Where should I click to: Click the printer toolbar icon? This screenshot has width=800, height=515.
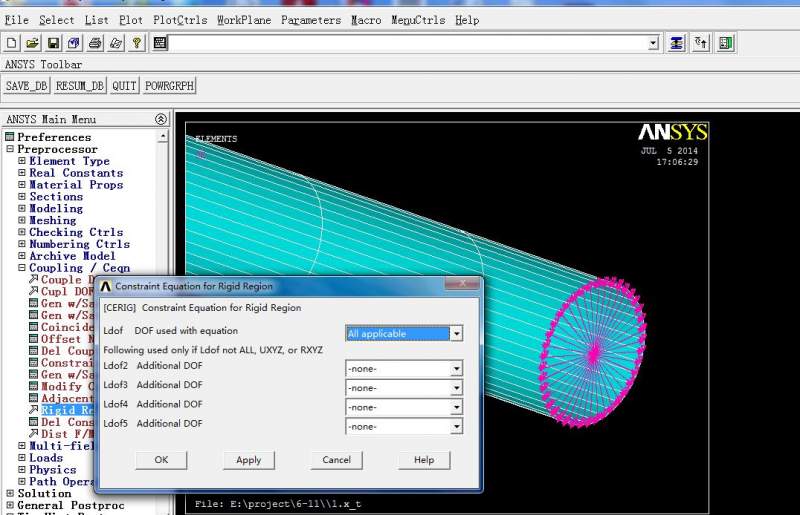coord(95,43)
